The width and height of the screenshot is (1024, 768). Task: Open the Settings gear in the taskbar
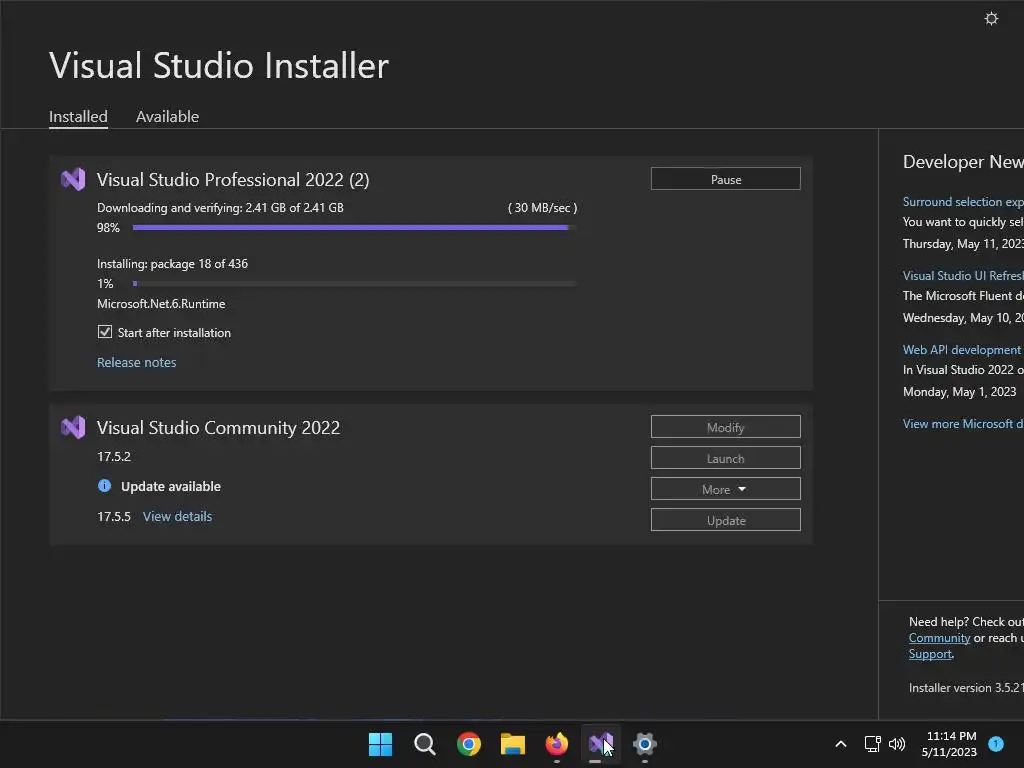click(x=645, y=744)
